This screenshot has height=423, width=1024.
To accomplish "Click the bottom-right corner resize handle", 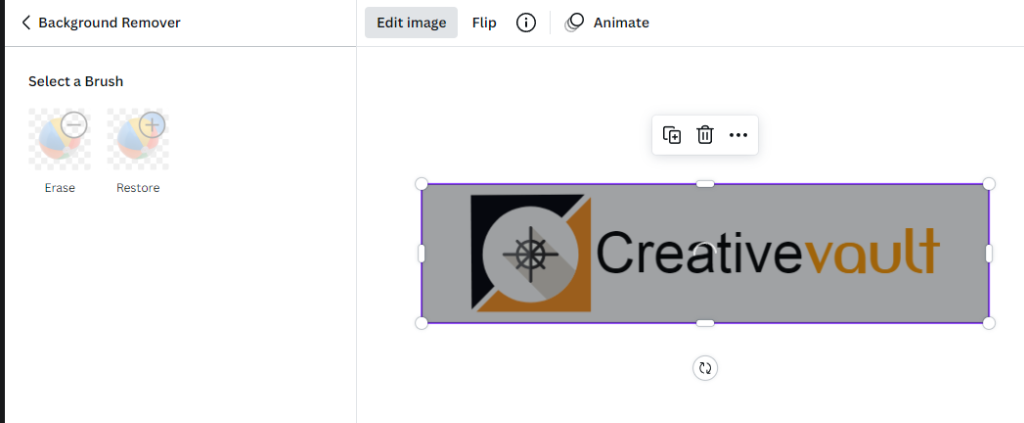I will (989, 322).
